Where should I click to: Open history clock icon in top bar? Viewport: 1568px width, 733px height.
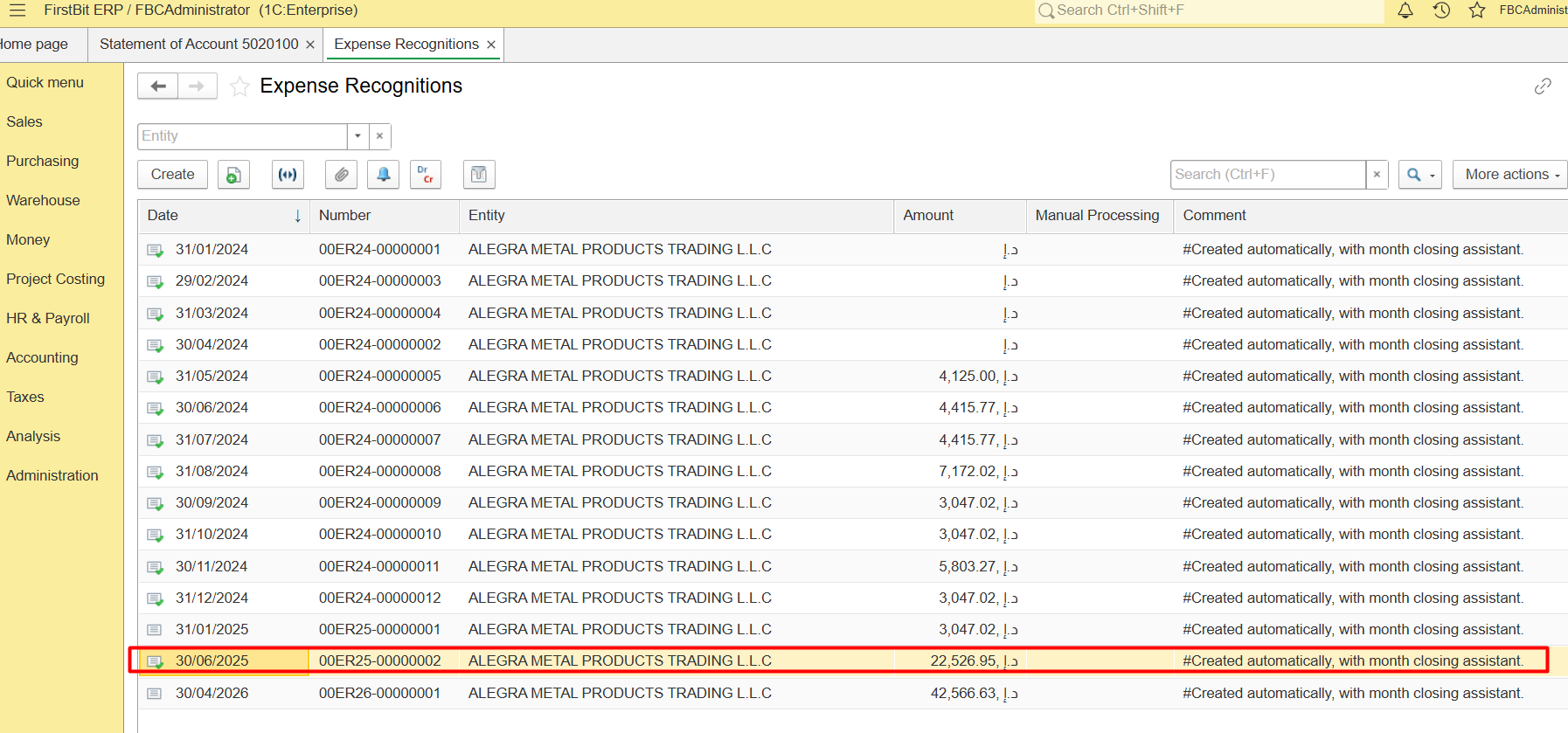(x=1441, y=10)
